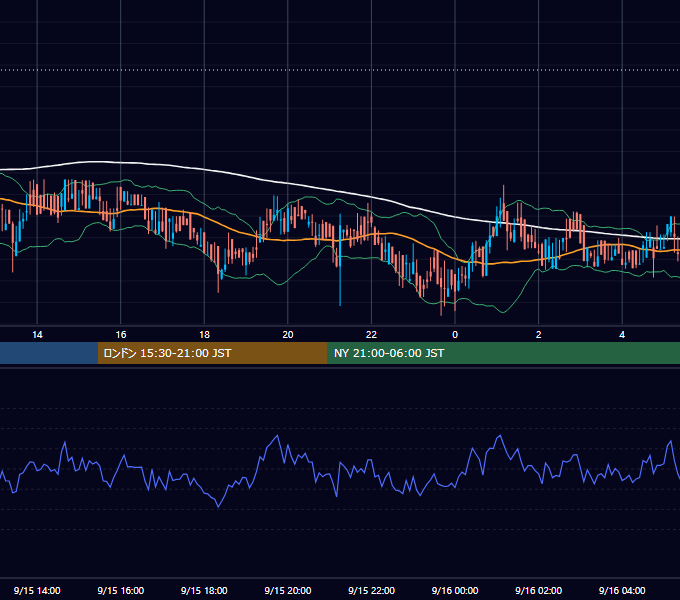The width and height of the screenshot is (680, 600).
Task: Select the 20 hour label on price chart axis
Action: click(288, 335)
